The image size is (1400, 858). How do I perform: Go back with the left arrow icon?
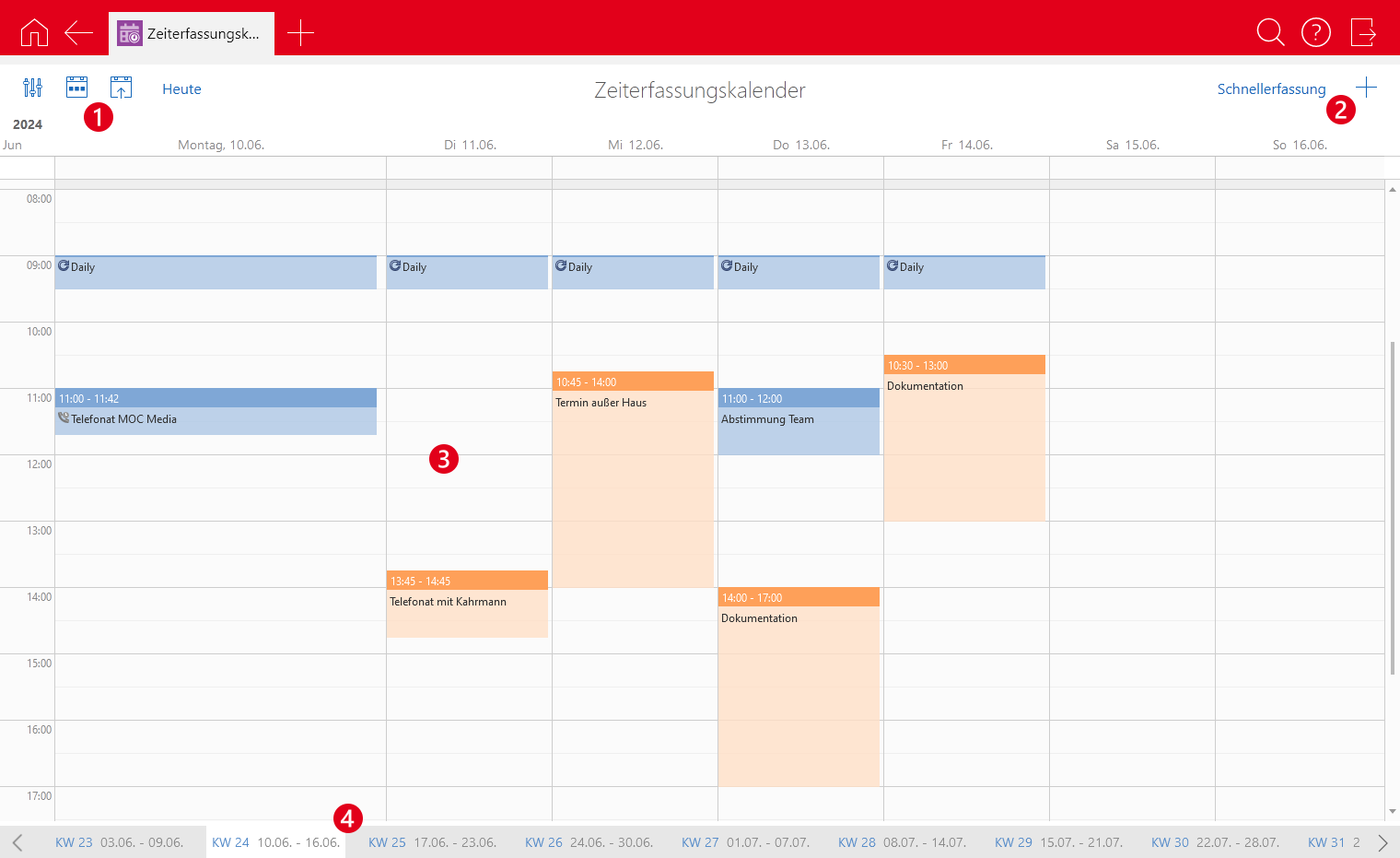pyautogui.click(x=78, y=33)
